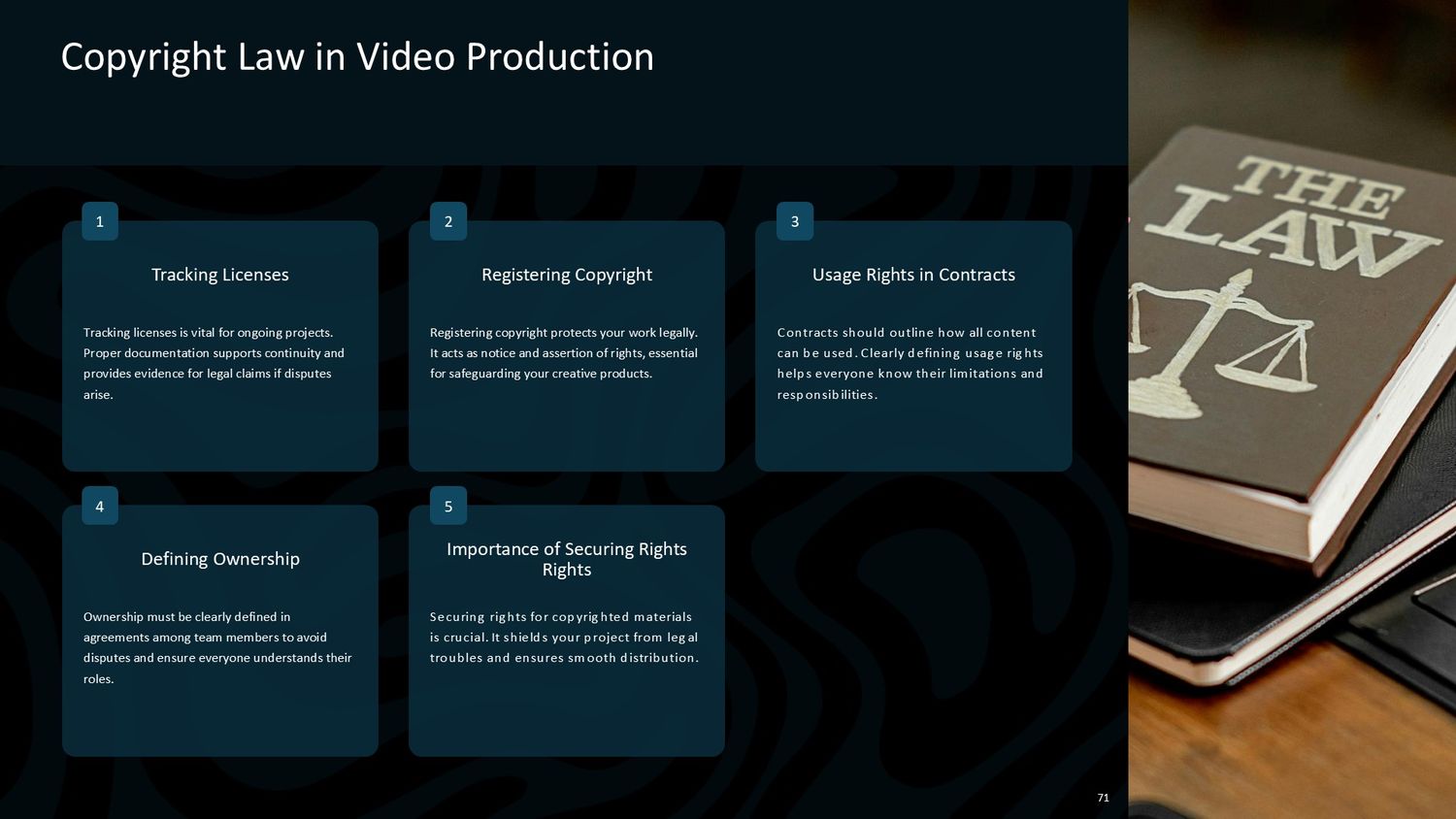Select the number 4 badge
The width and height of the screenshot is (1456, 819).
pyautogui.click(x=100, y=506)
